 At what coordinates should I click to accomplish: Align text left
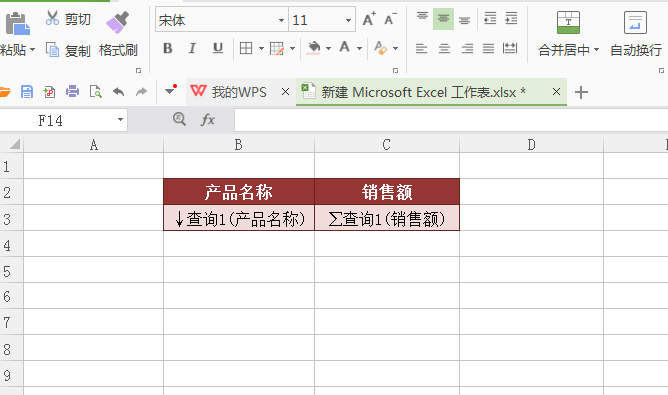coord(421,49)
